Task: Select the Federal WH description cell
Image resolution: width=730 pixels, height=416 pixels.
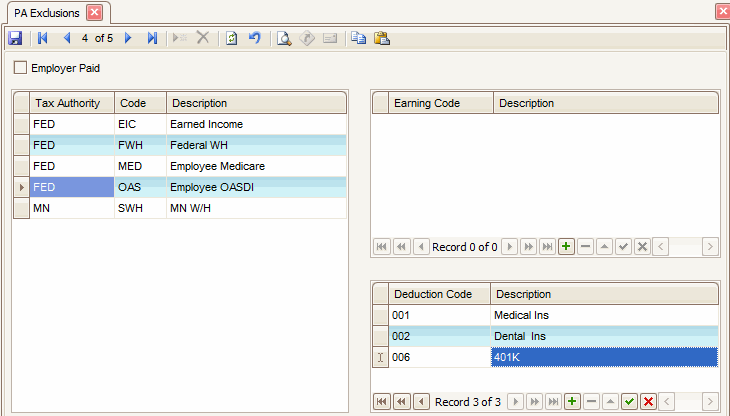Action: [x=255, y=145]
